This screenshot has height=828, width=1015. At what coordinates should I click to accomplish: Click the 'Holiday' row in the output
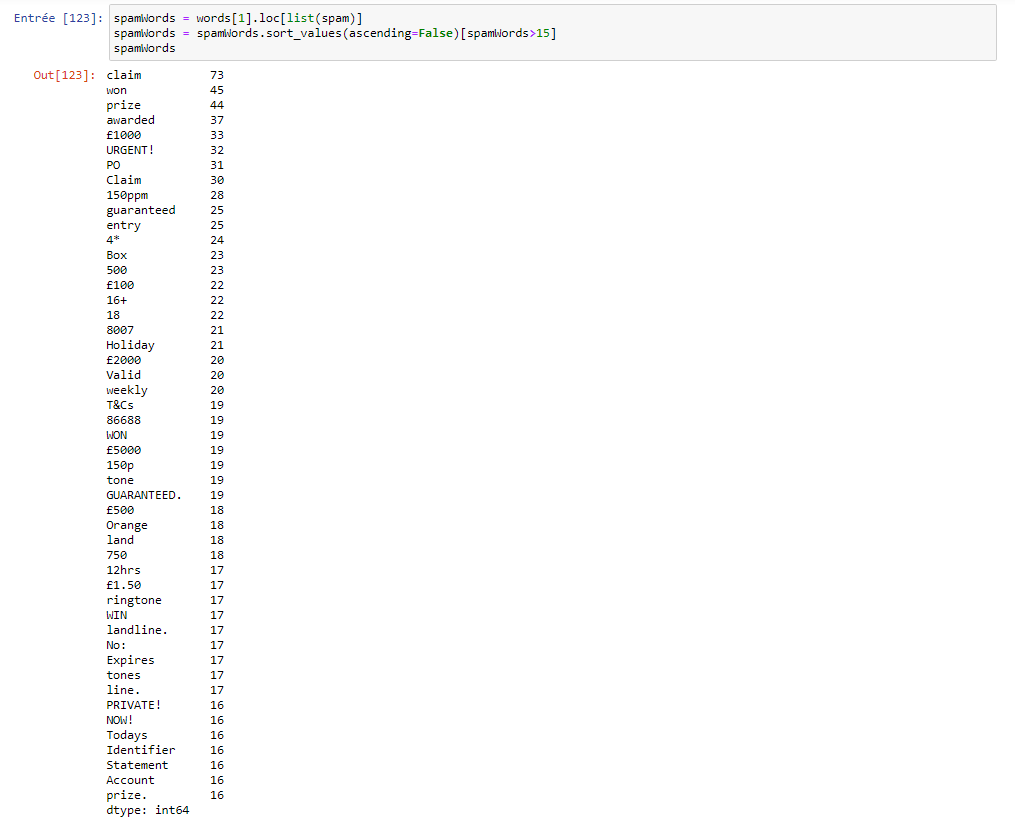131,345
